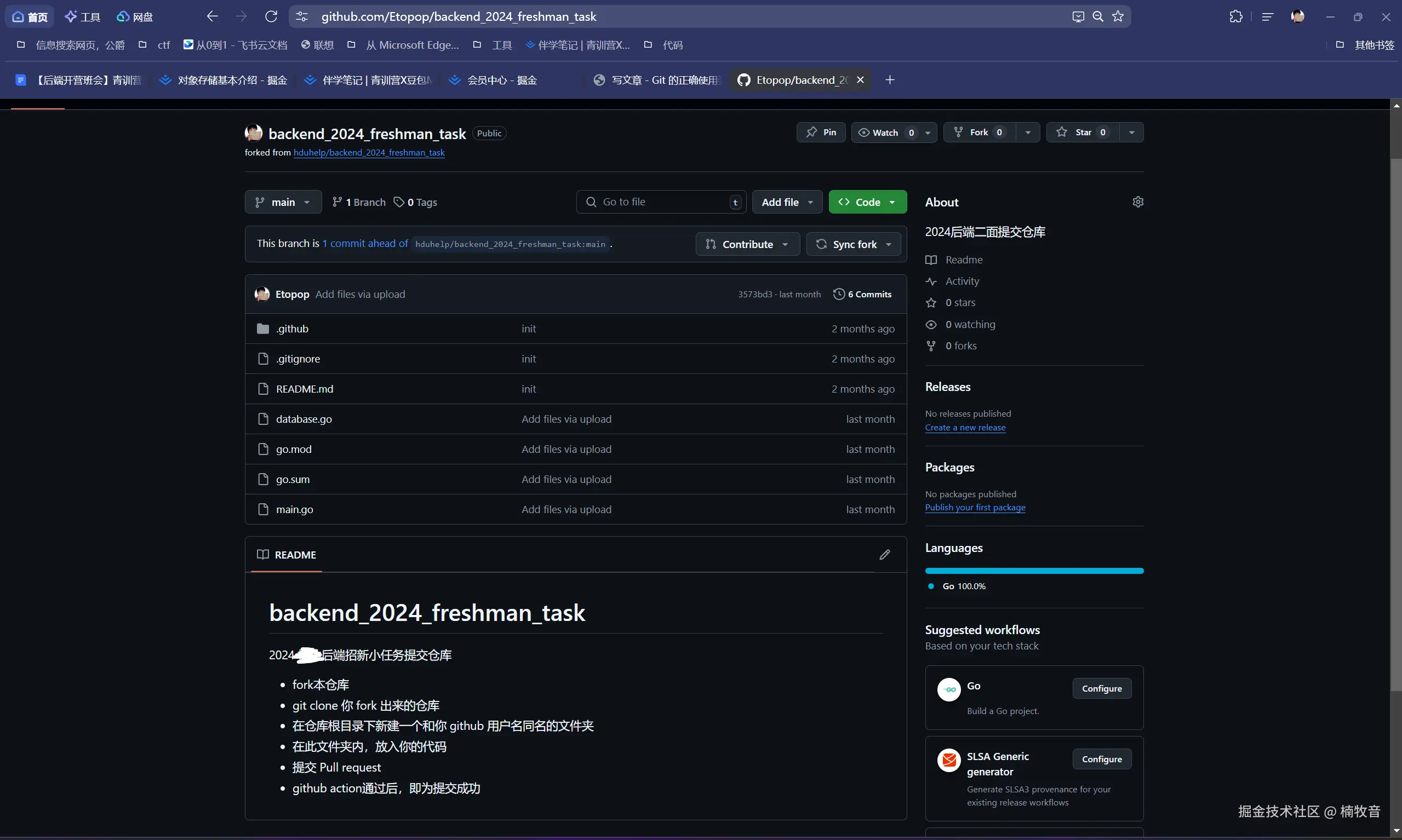
Task: Bookmark this page with star icon
Action: [x=1118, y=16]
